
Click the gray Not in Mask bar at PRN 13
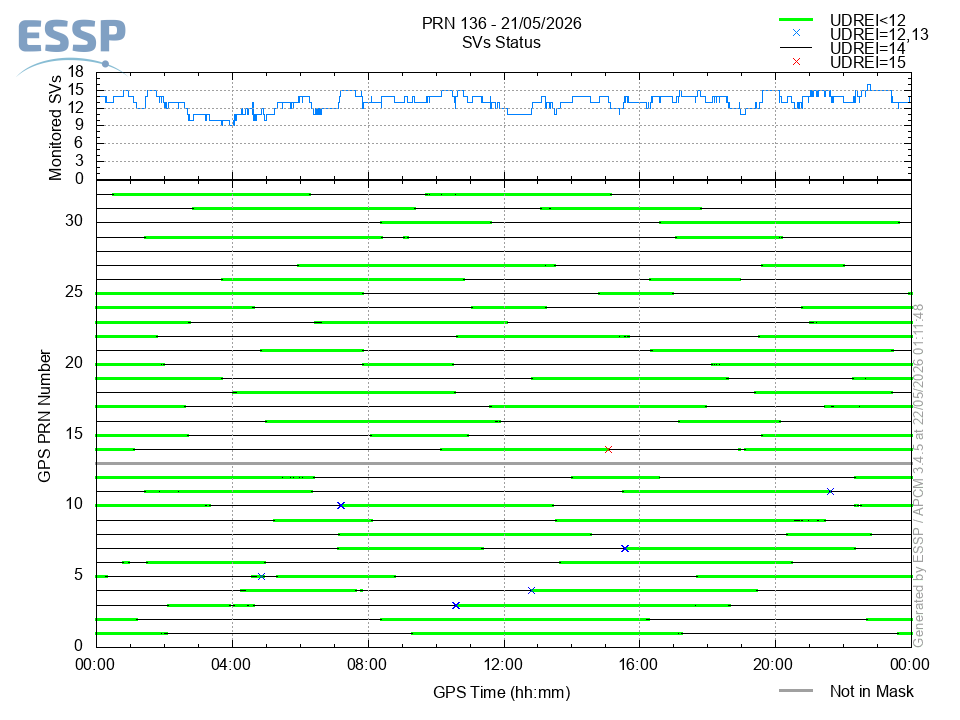[504, 463]
